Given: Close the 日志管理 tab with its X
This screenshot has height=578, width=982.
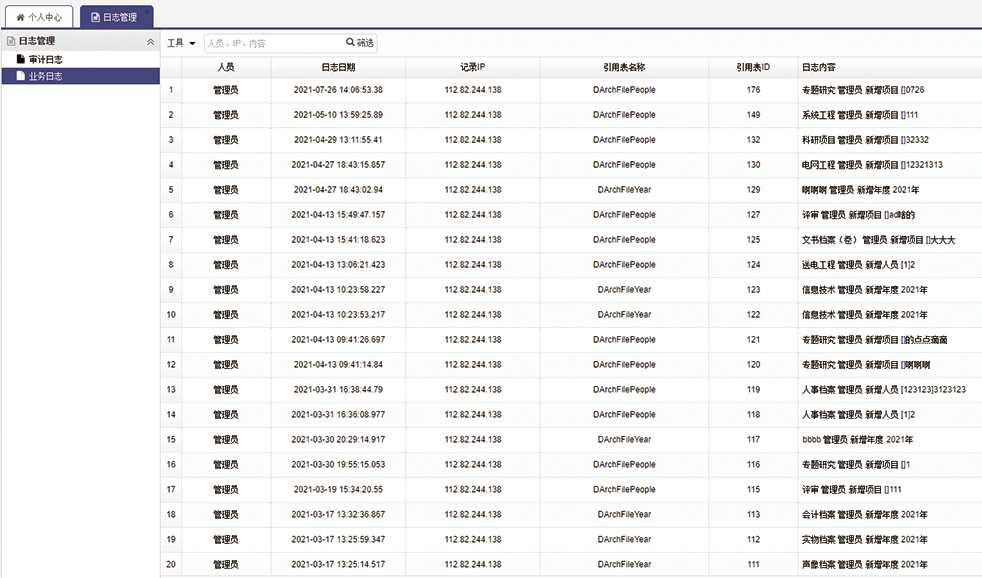Looking at the screenshot, I should click(x=148, y=10).
